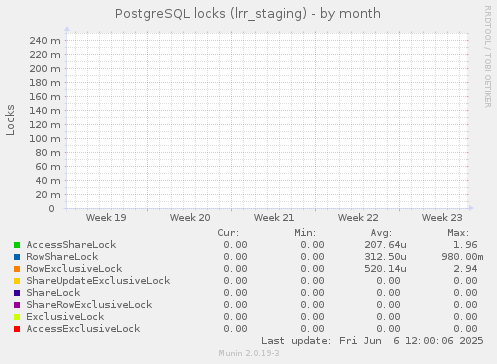Click the 312.50u average value
The height and width of the screenshot is (364, 497).
pos(385,257)
